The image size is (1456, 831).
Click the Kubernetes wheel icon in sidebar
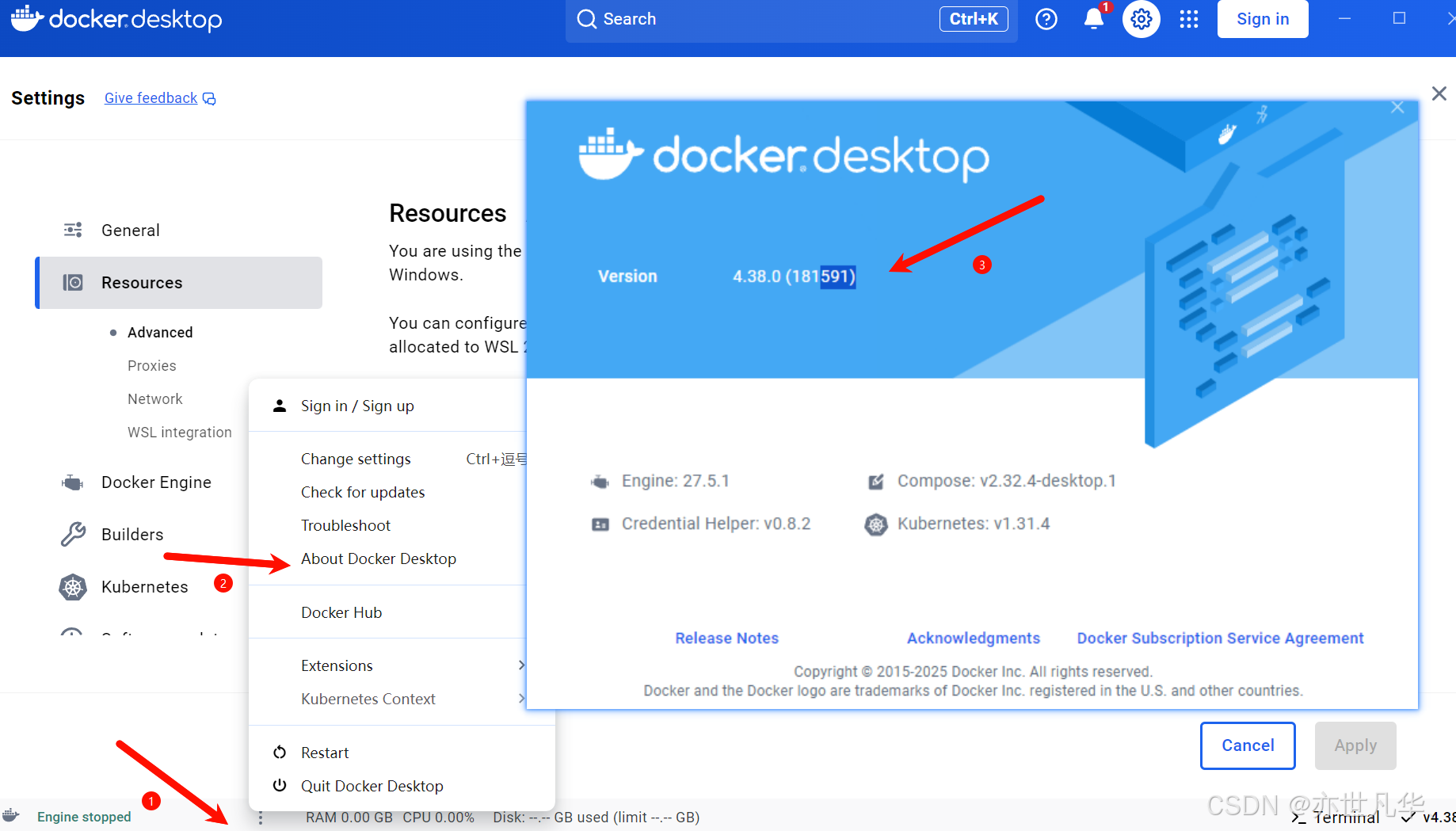(x=73, y=587)
